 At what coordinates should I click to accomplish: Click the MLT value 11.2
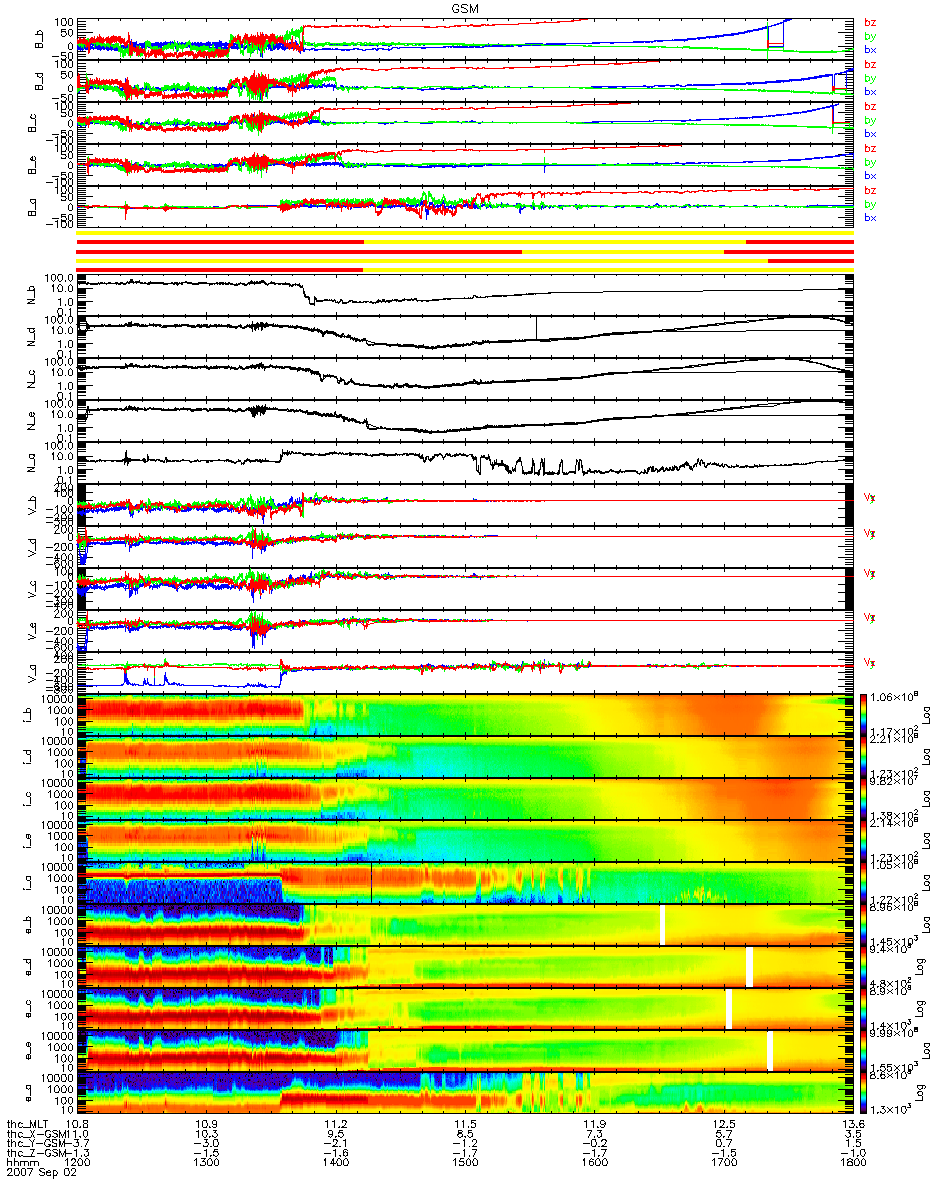[336, 1124]
